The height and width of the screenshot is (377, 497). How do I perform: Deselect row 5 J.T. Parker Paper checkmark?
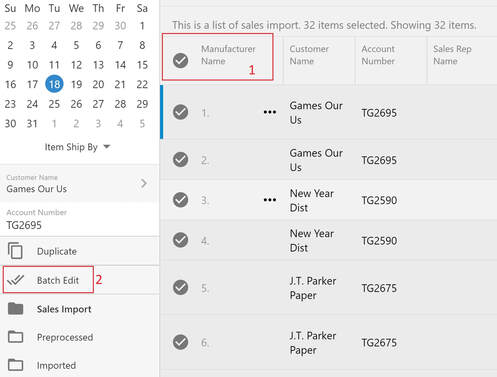[x=180, y=287]
